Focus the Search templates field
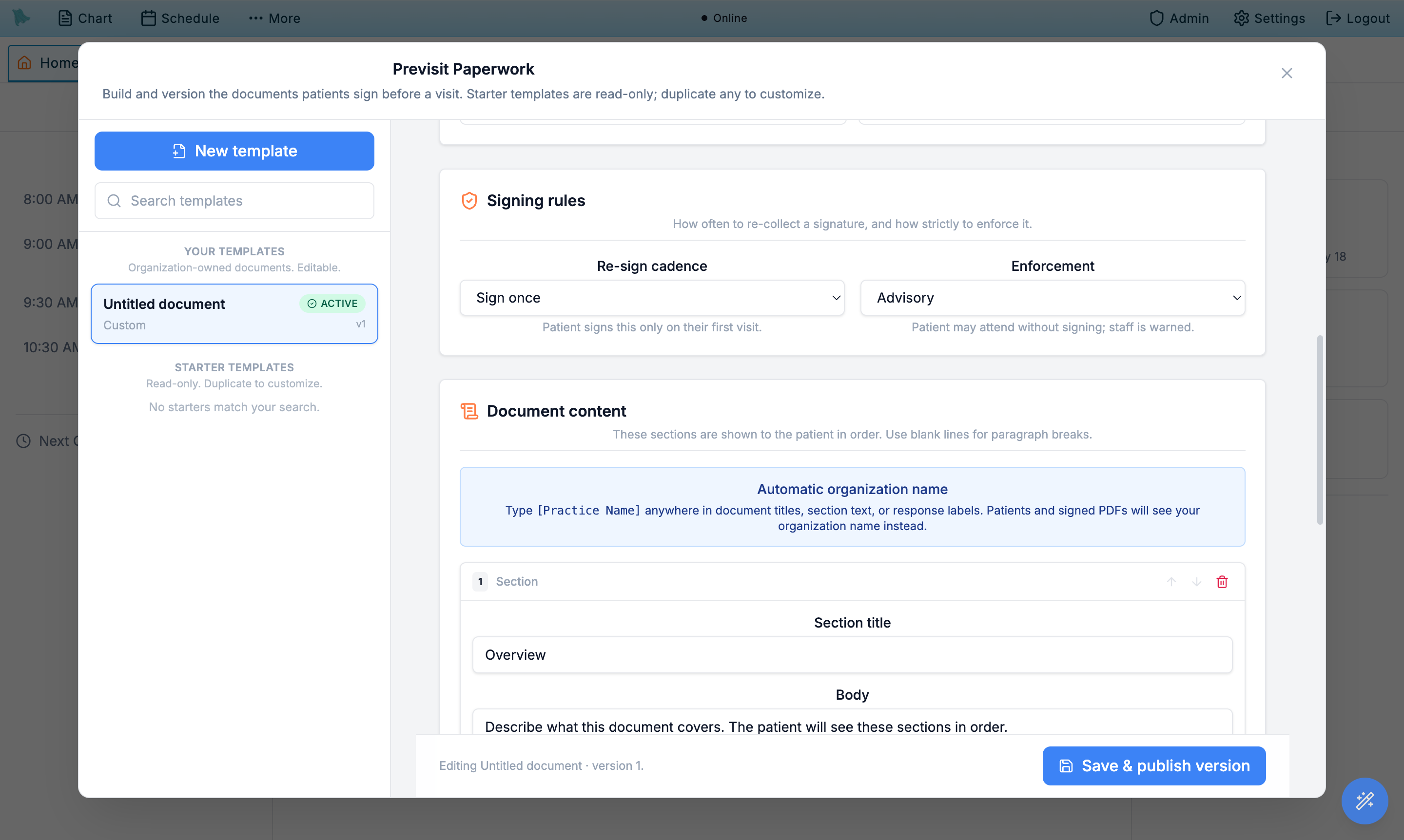The width and height of the screenshot is (1404, 840). tap(234, 201)
